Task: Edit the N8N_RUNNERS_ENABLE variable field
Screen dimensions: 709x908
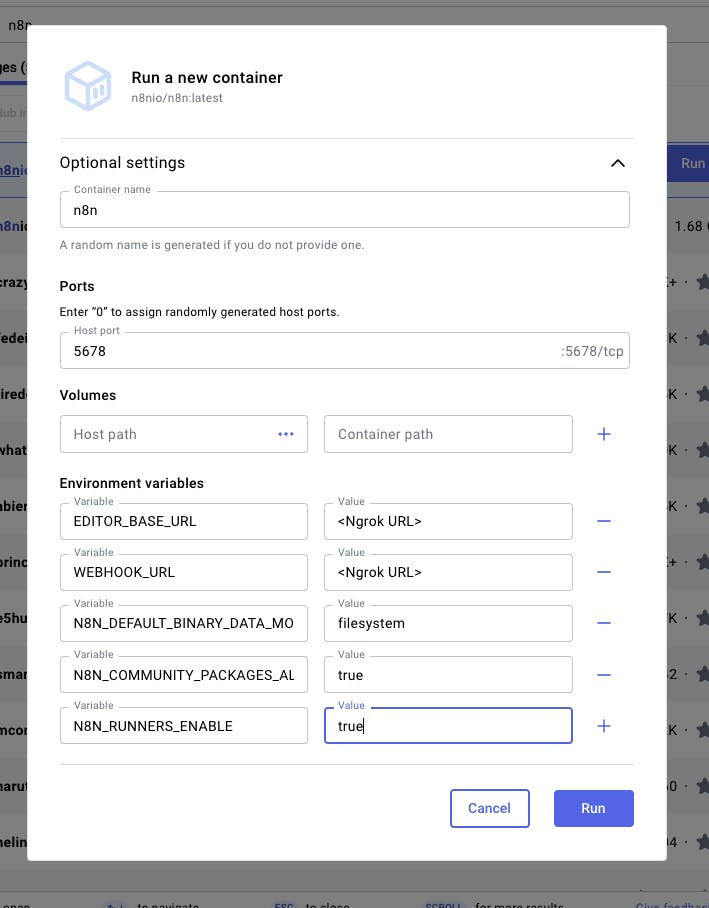Action: point(184,726)
